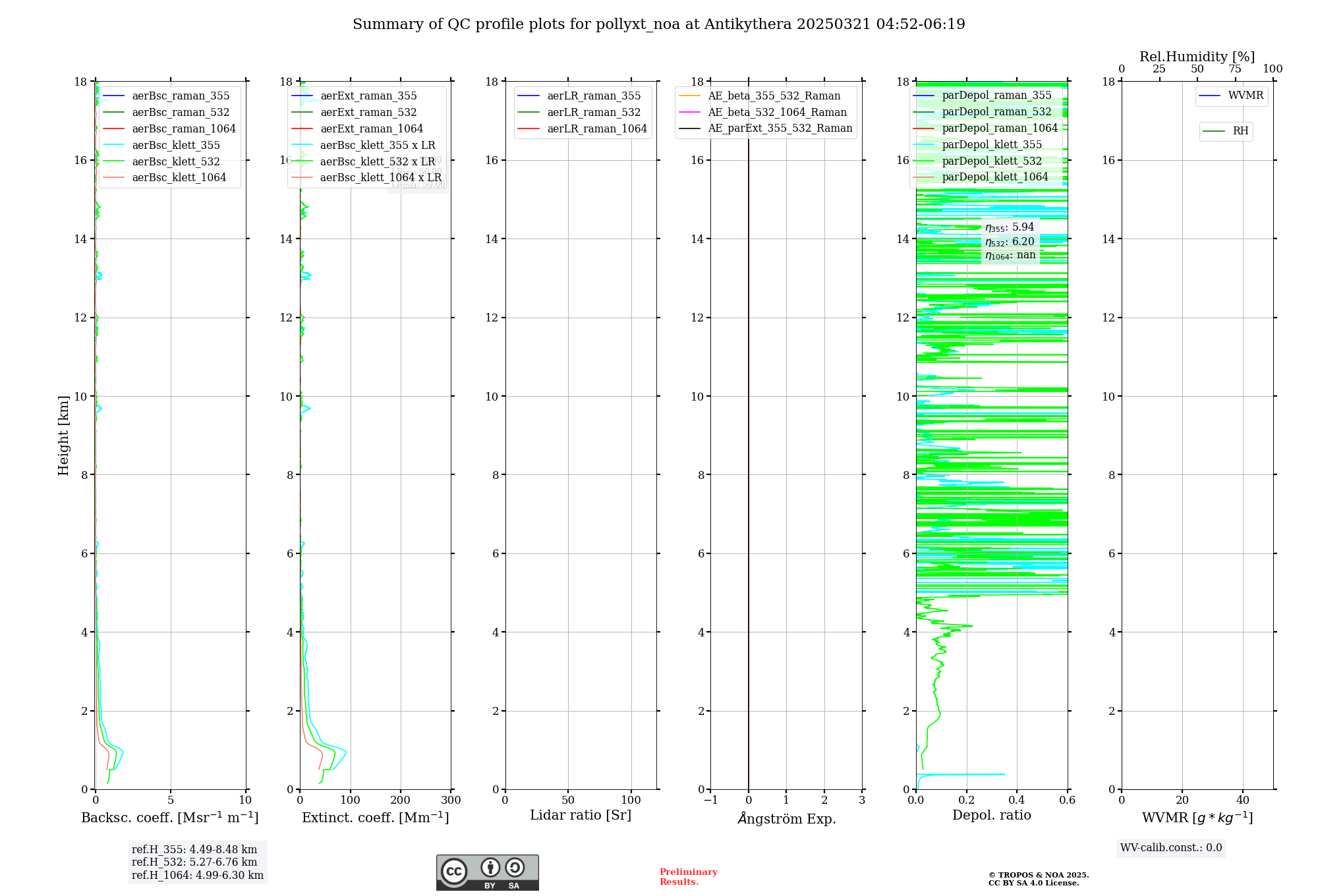Click the '© TROPOS & NOA 2025' copyright text

click(x=1039, y=875)
